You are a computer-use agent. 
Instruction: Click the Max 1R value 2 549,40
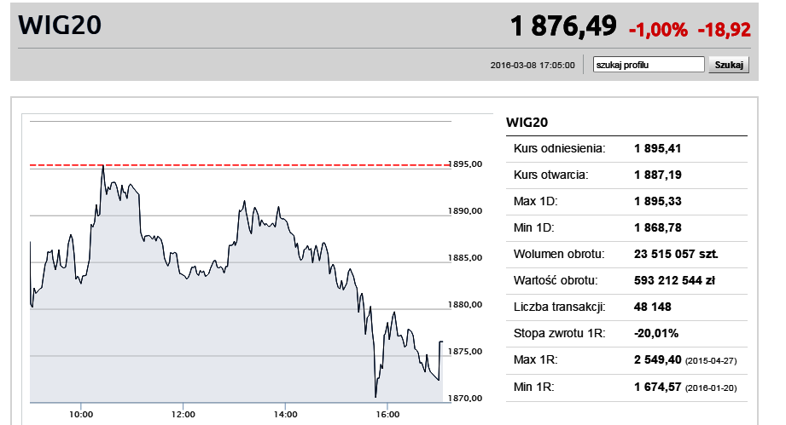[x=660, y=359]
